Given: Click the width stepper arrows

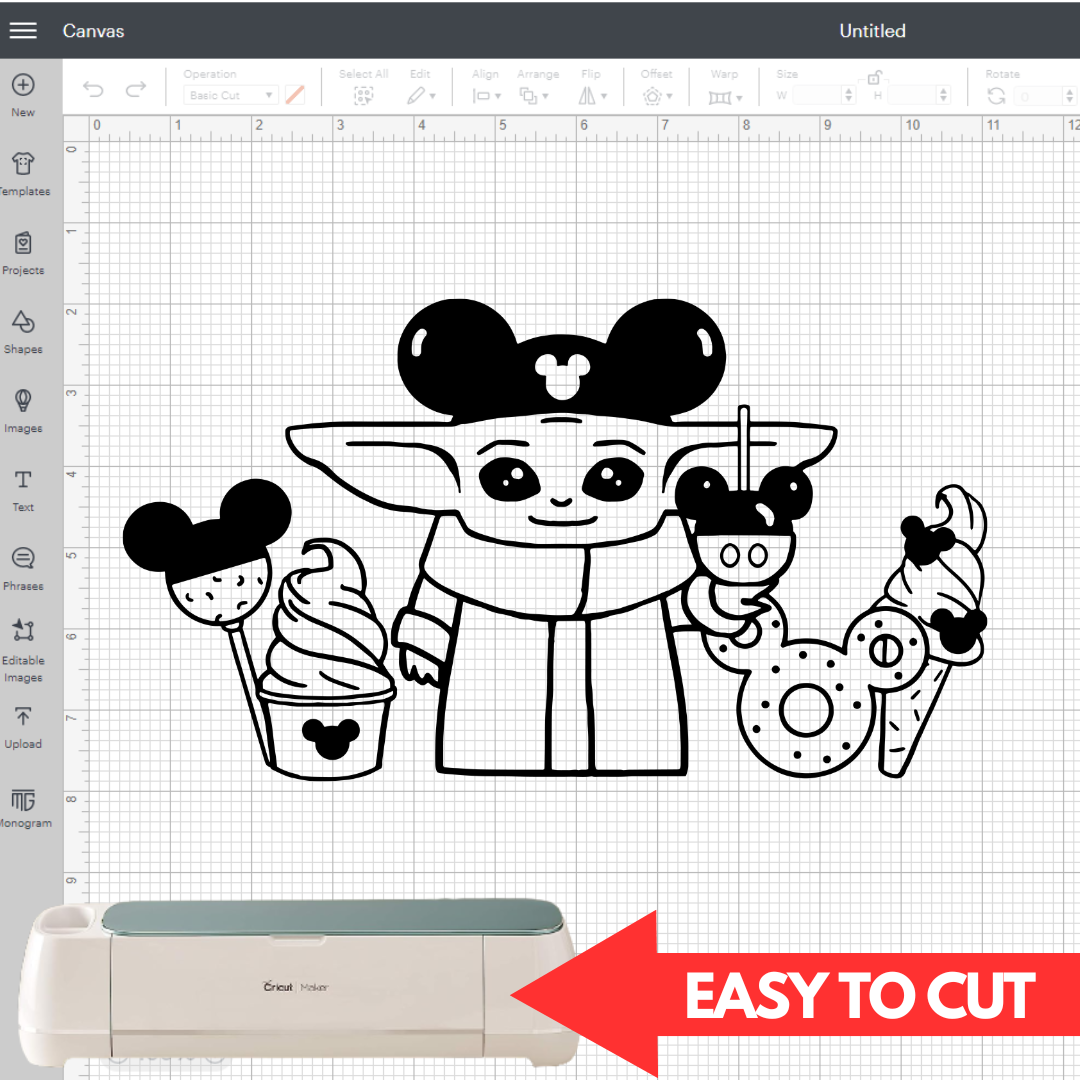Looking at the screenshot, I should (849, 95).
